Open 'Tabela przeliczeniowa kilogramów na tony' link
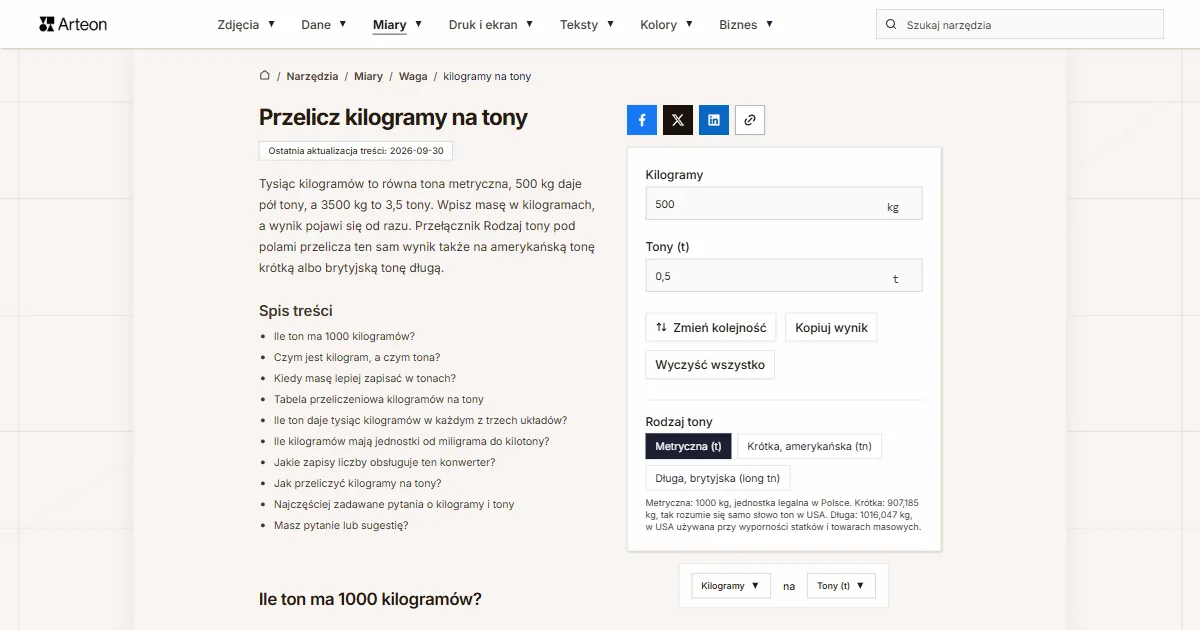 pyautogui.click(x=379, y=400)
